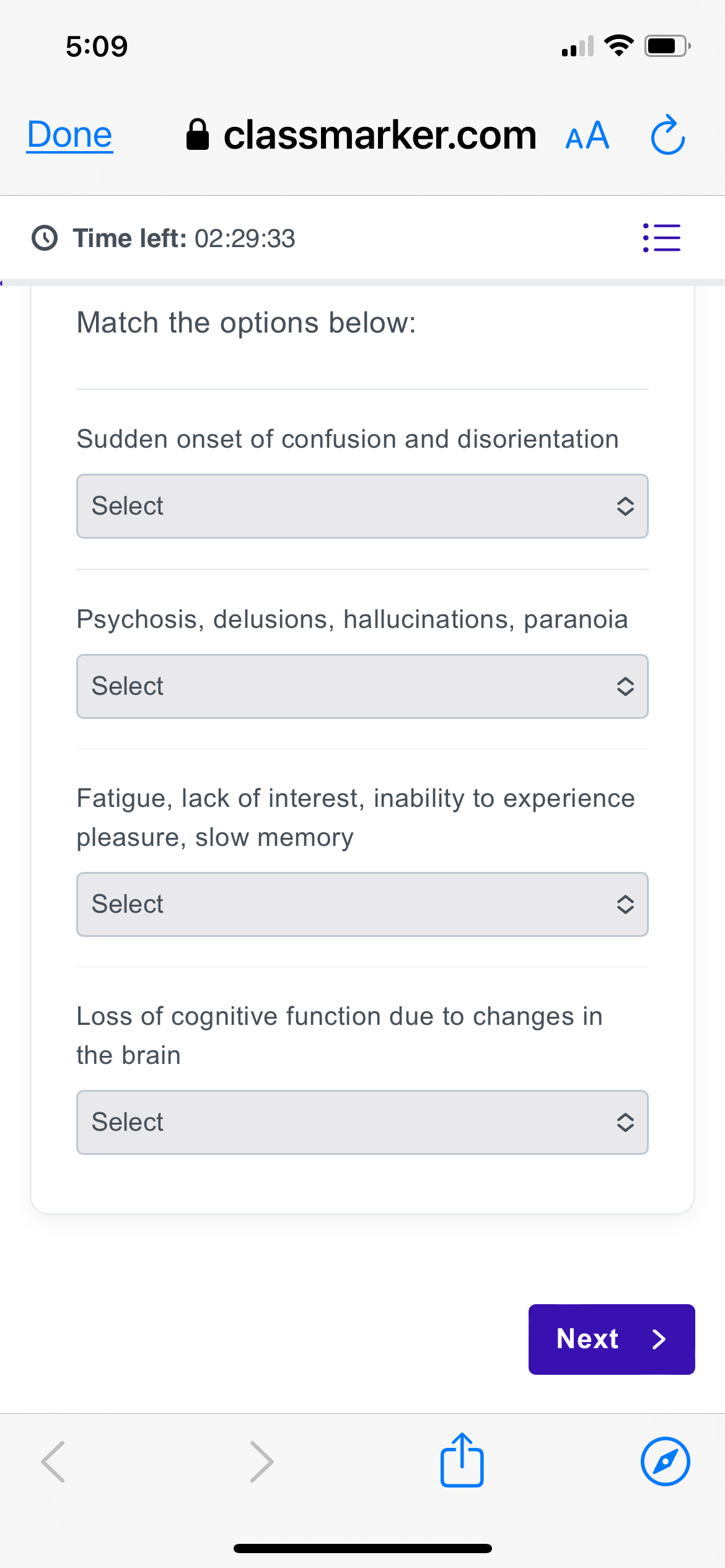
Task: Tap the Done link
Action: coord(69,134)
